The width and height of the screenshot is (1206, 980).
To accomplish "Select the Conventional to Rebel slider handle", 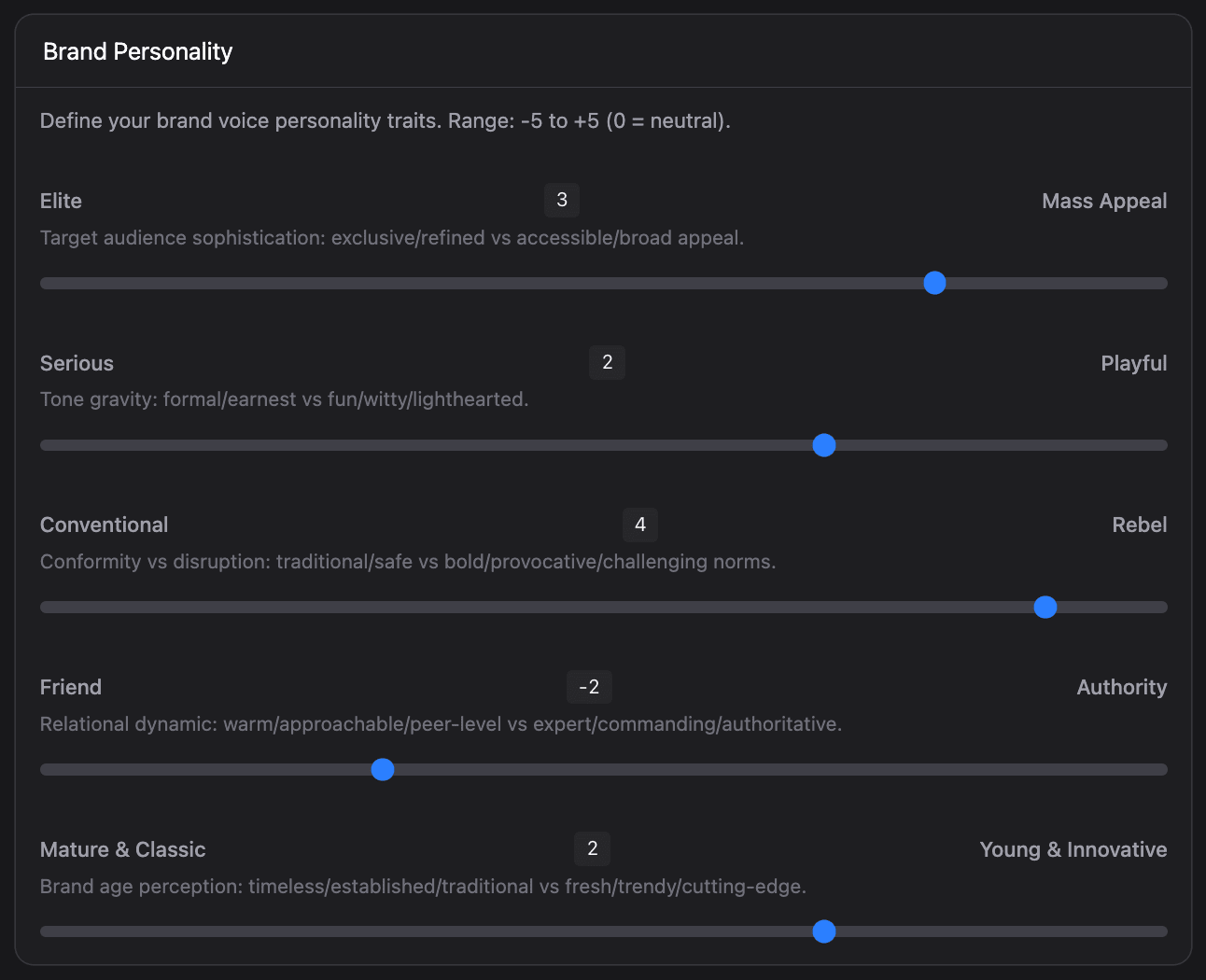I will pyautogui.click(x=1045, y=608).
